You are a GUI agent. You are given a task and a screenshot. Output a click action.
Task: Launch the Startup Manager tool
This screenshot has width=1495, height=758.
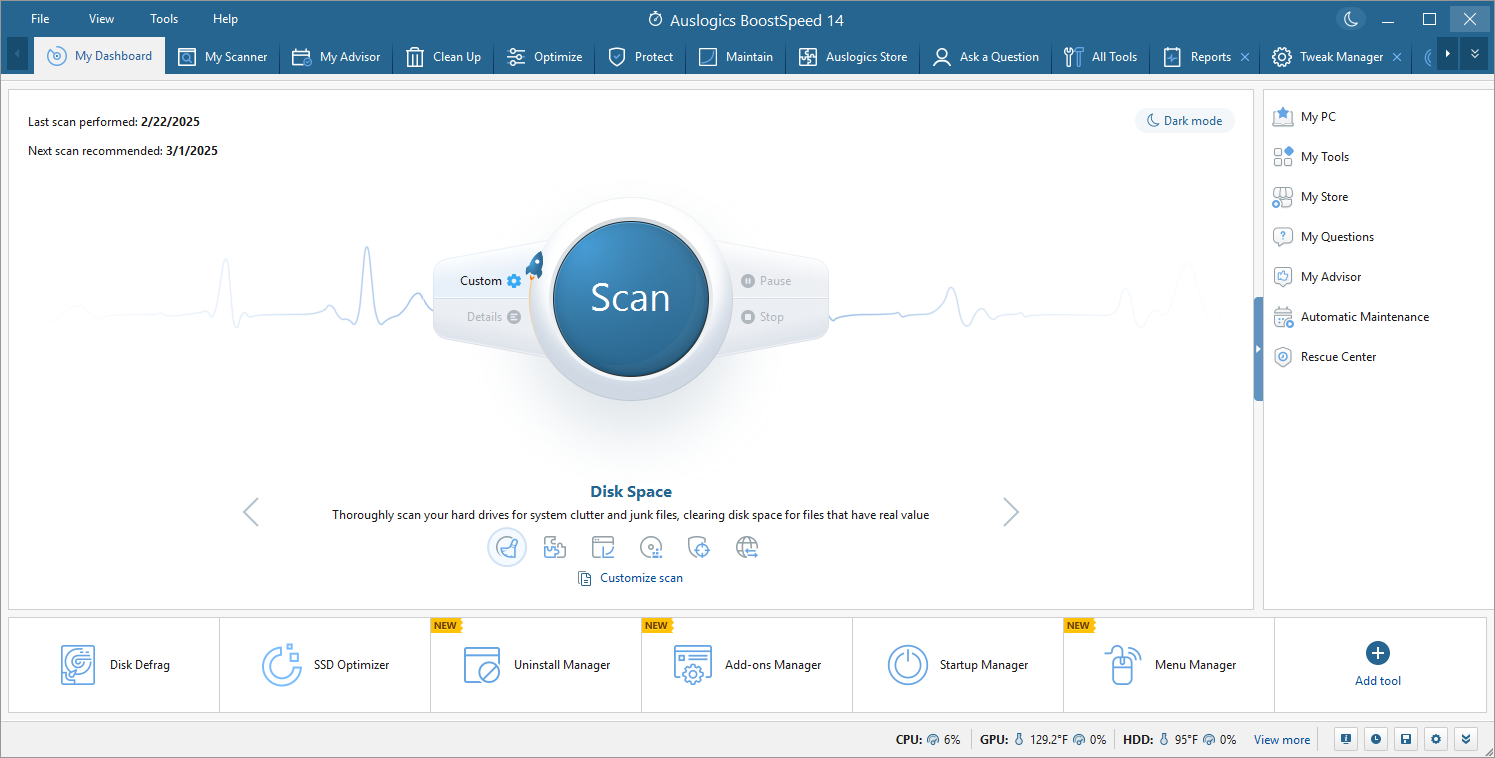coord(958,665)
